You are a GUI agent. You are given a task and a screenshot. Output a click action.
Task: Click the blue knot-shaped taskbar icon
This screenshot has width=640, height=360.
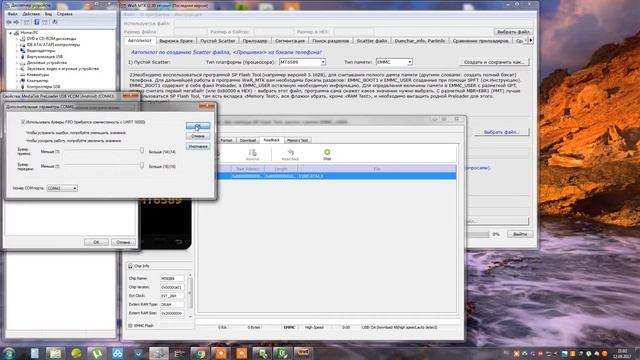pyautogui.click(x=118, y=353)
